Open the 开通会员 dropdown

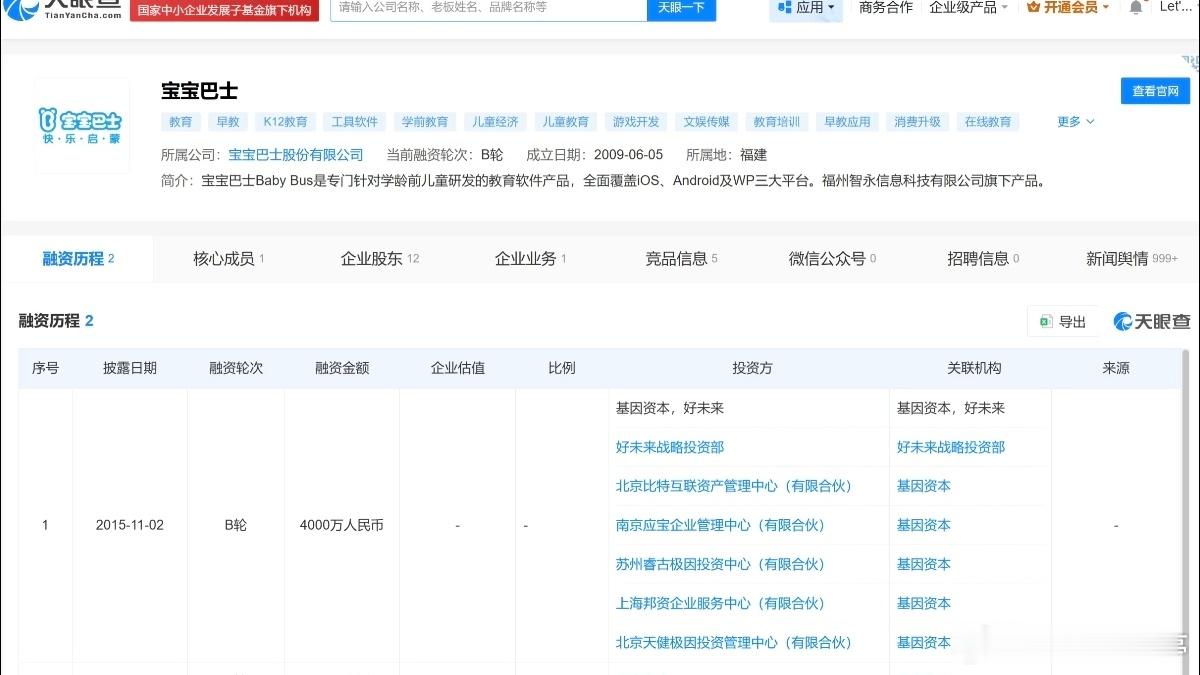tap(1068, 7)
